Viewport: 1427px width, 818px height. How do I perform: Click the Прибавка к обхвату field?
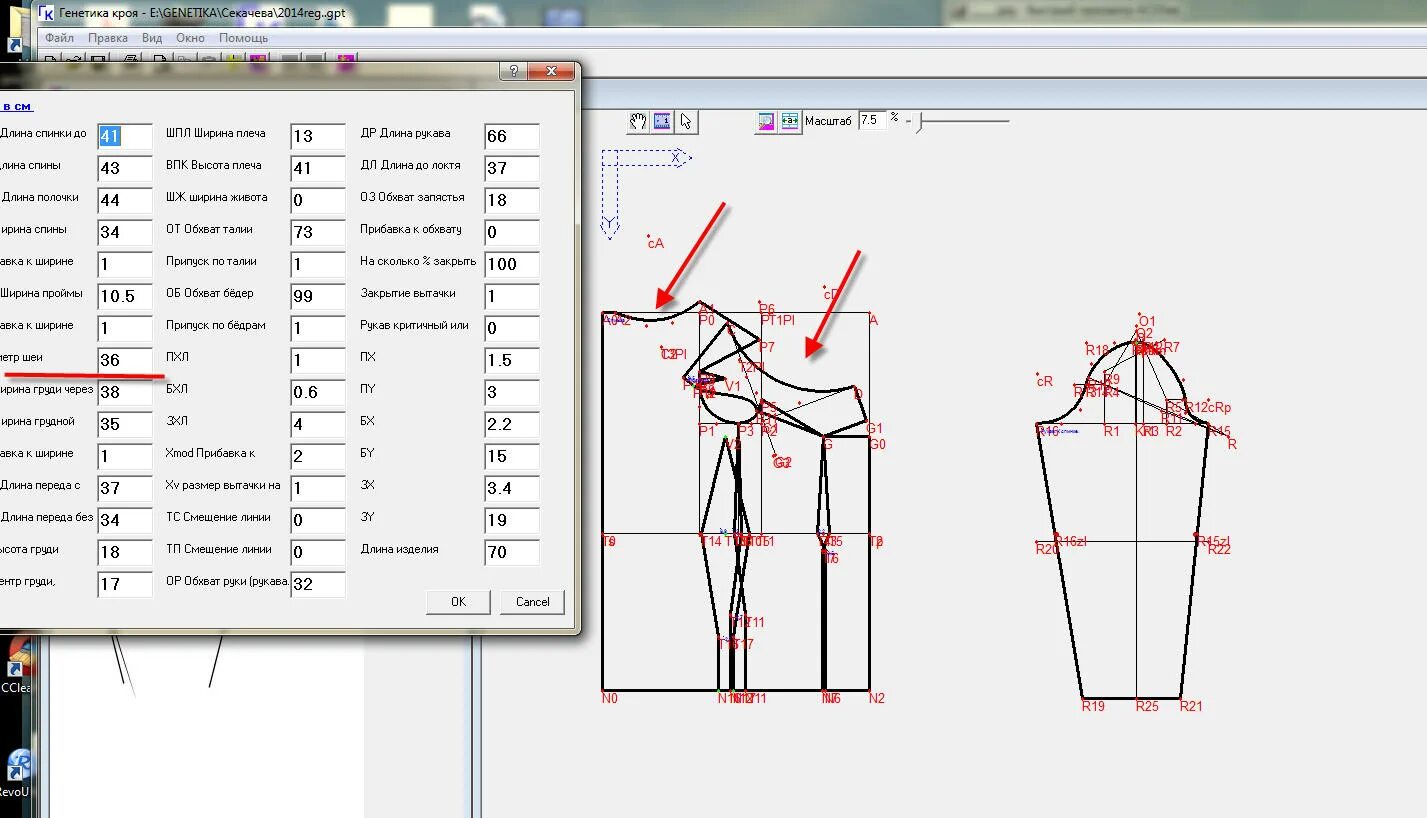512,232
